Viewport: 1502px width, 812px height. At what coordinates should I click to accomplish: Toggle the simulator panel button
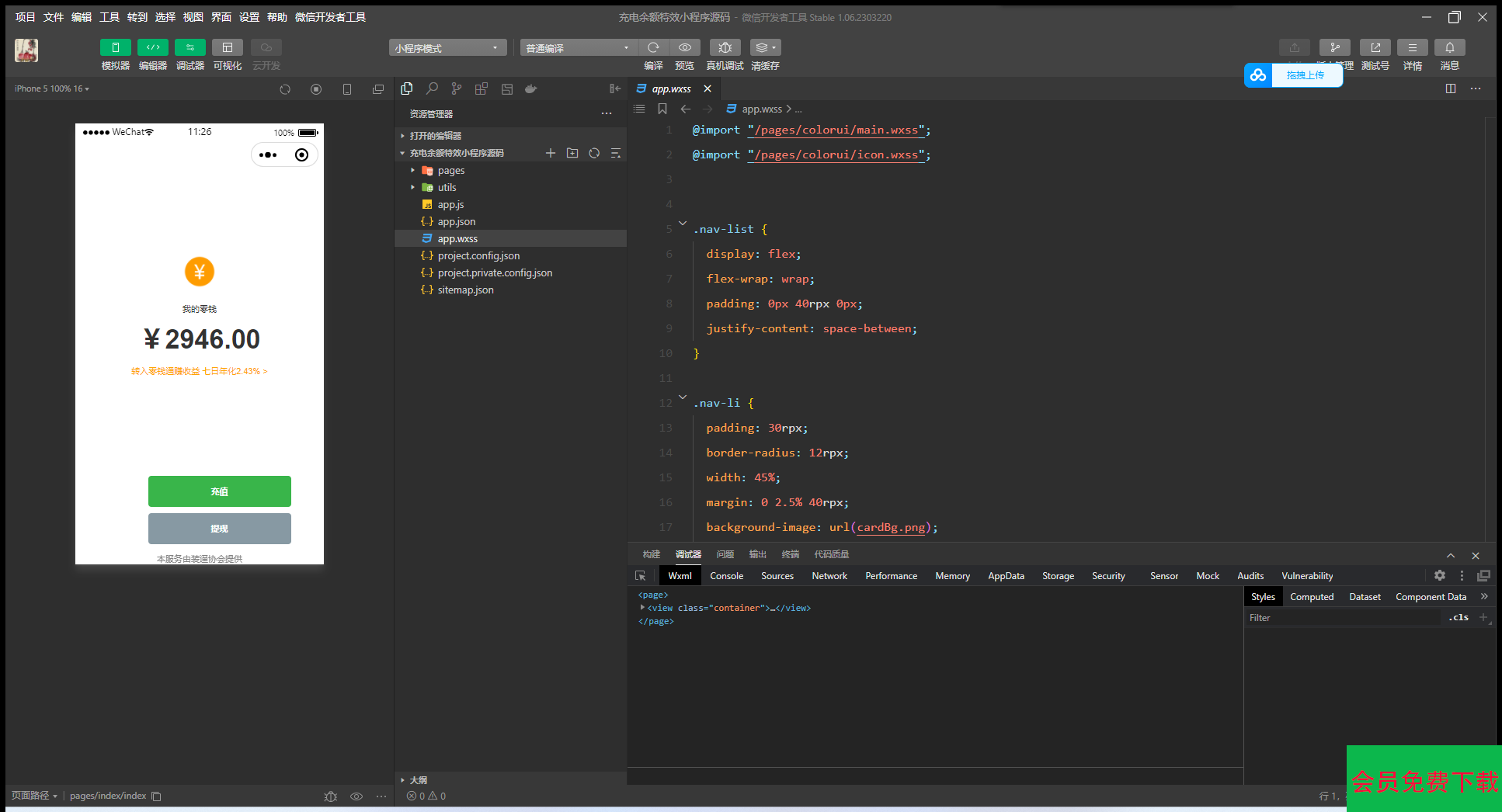[115, 47]
